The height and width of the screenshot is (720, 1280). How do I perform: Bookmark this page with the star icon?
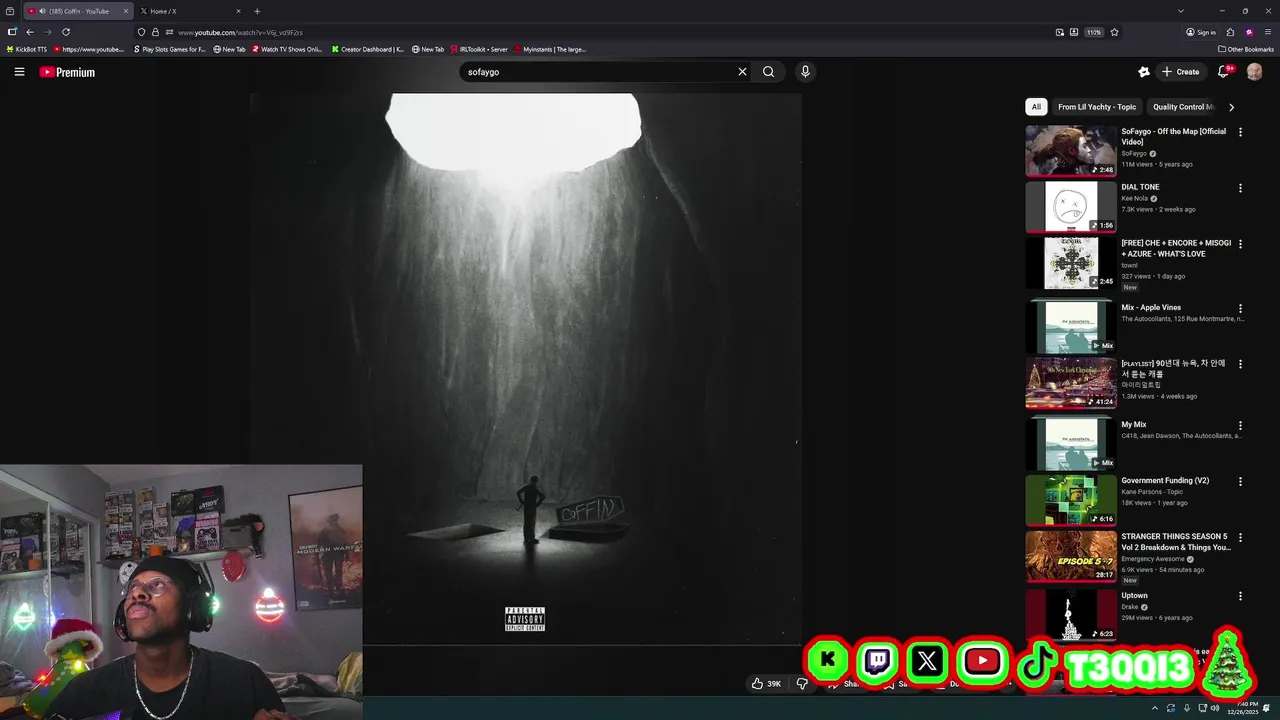point(1114,32)
